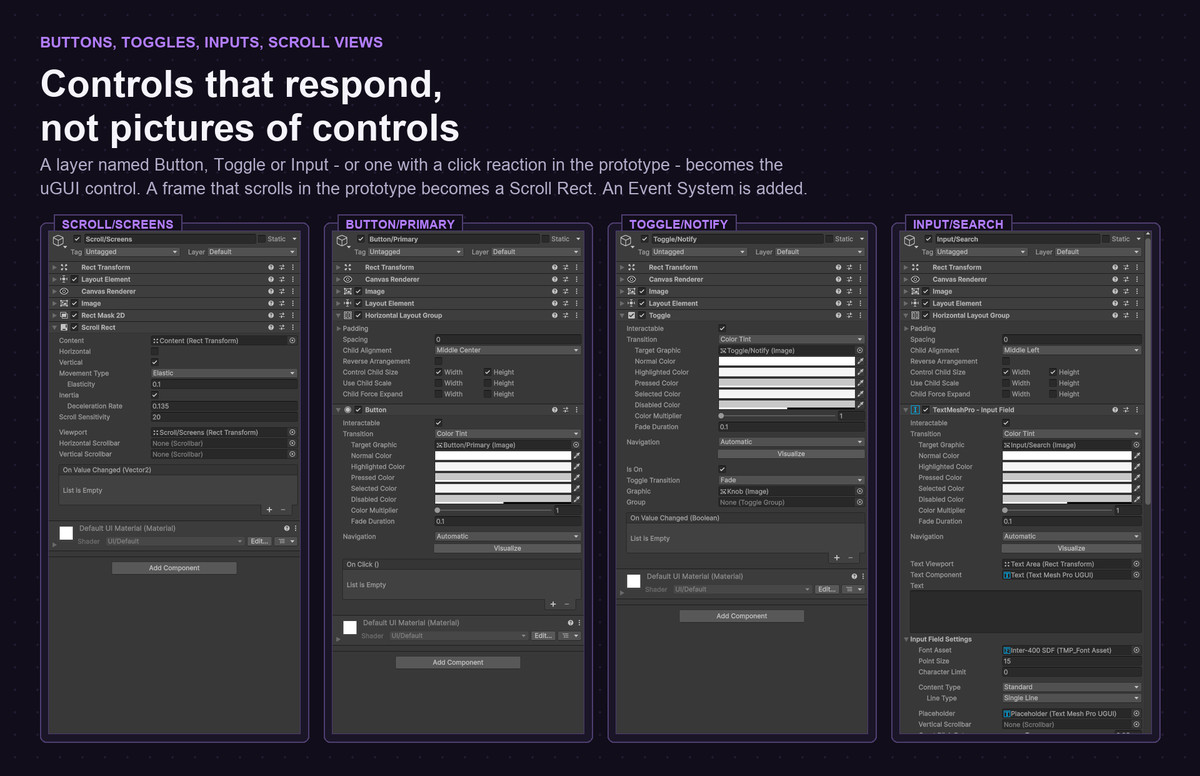Toggle Static checkbox in Scroll/Screens header
The height and width of the screenshot is (776, 1200).
click(x=263, y=240)
